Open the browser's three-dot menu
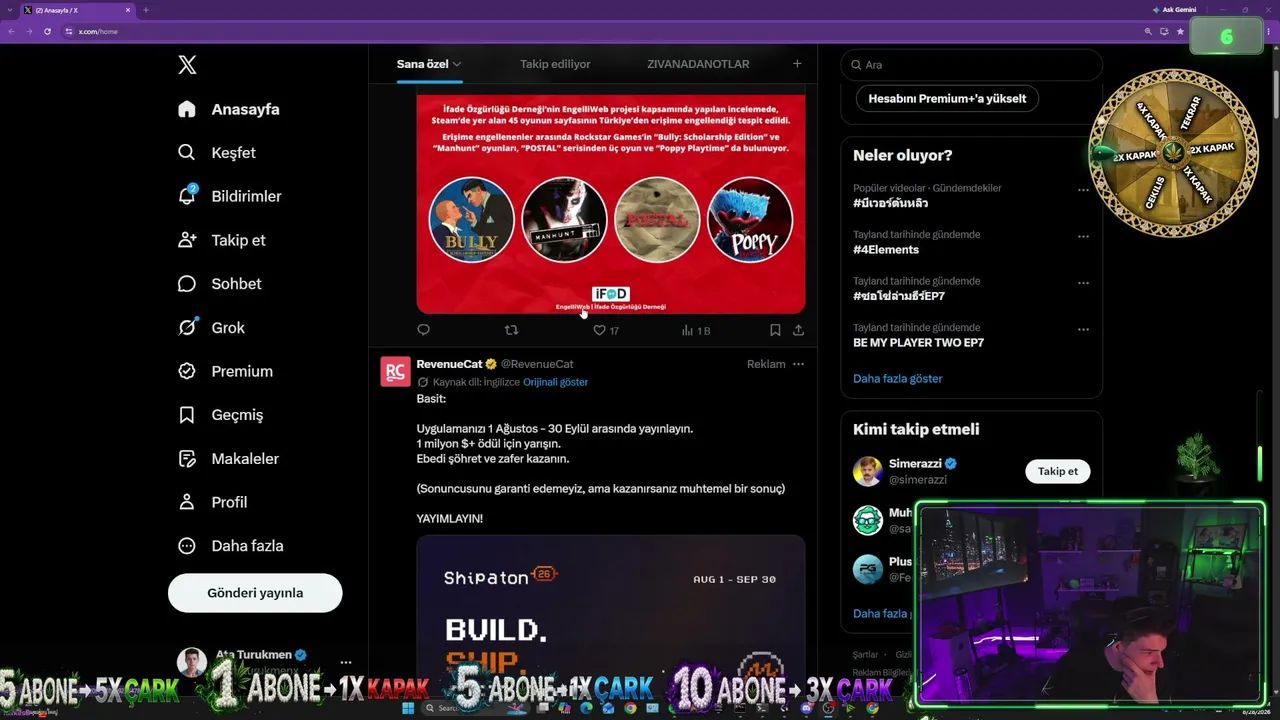The image size is (1280, 720). tap(1271, 32)
